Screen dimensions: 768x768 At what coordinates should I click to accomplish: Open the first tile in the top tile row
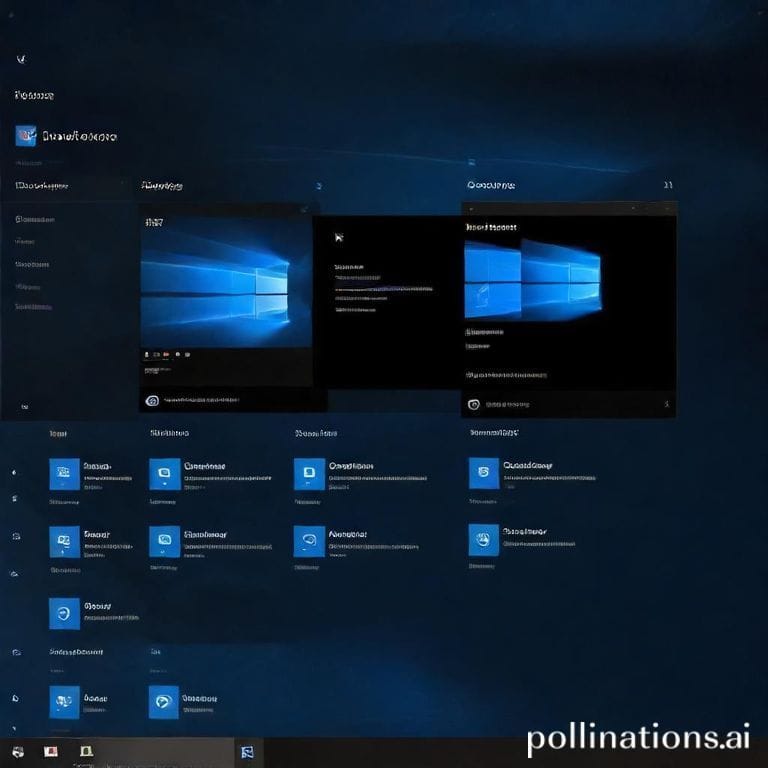coord(64,474)
